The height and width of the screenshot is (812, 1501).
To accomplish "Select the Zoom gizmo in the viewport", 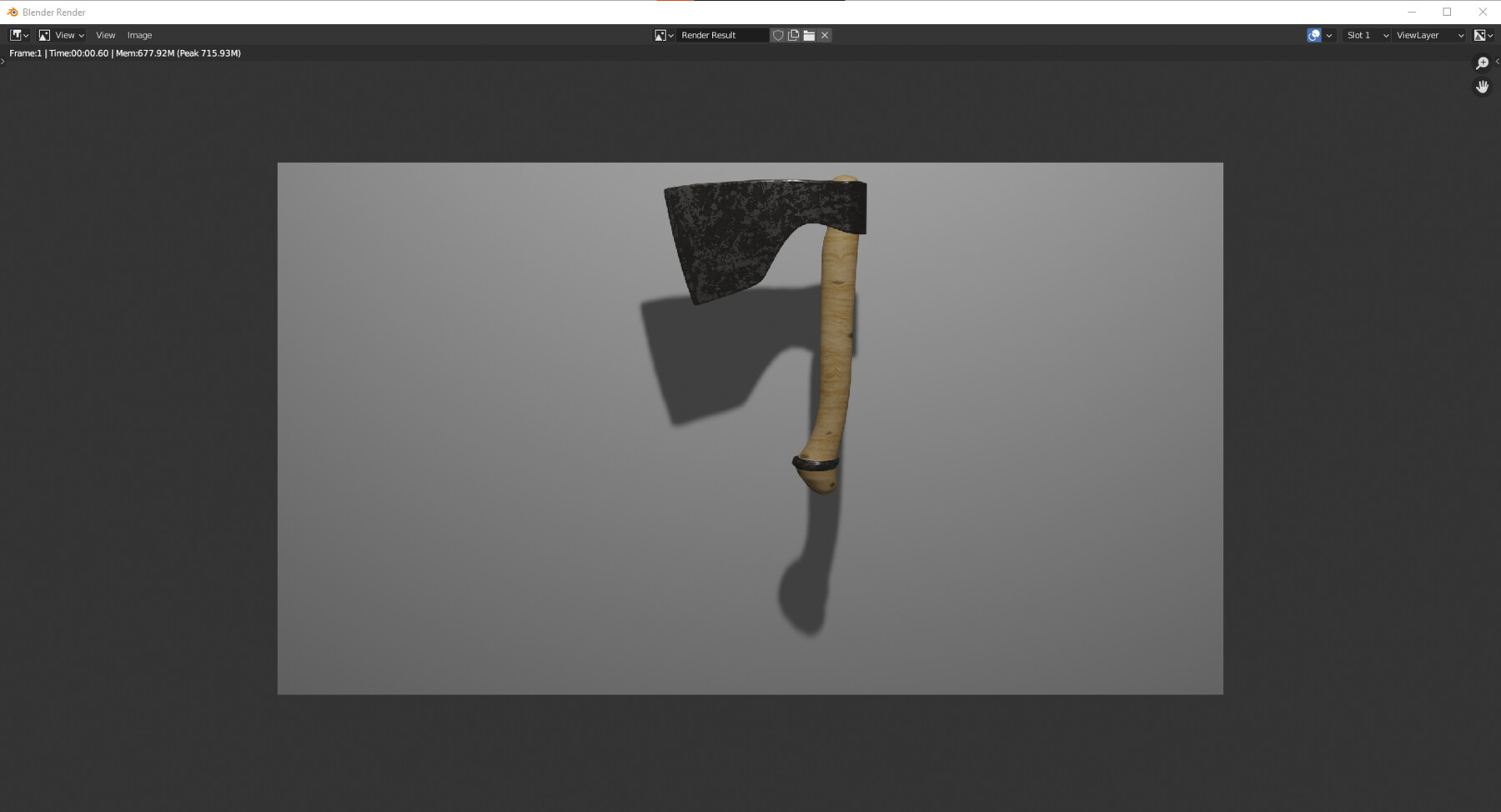I will [1483, 63].
